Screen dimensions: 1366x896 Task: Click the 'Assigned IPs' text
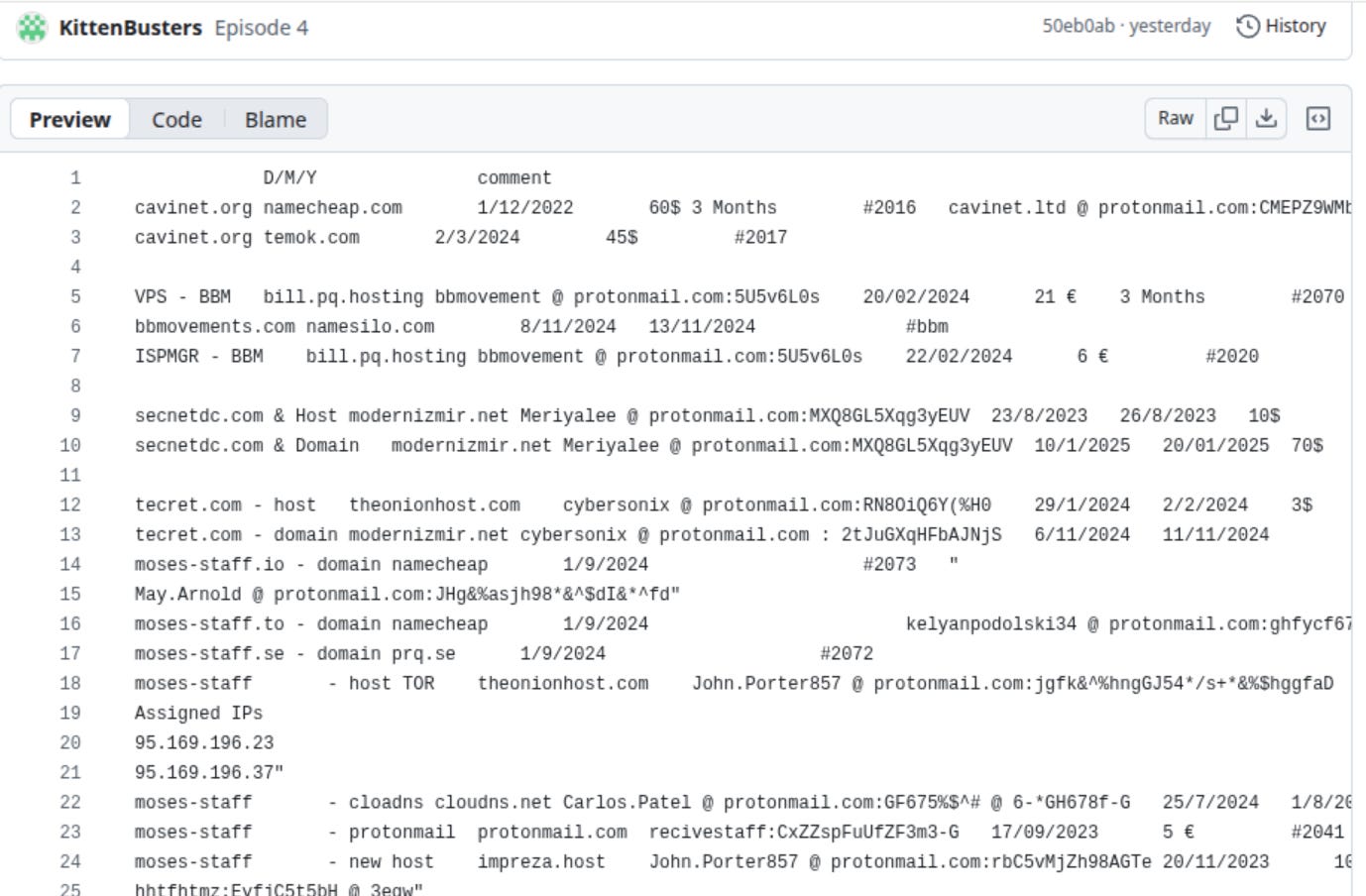(x=198, y=714)
